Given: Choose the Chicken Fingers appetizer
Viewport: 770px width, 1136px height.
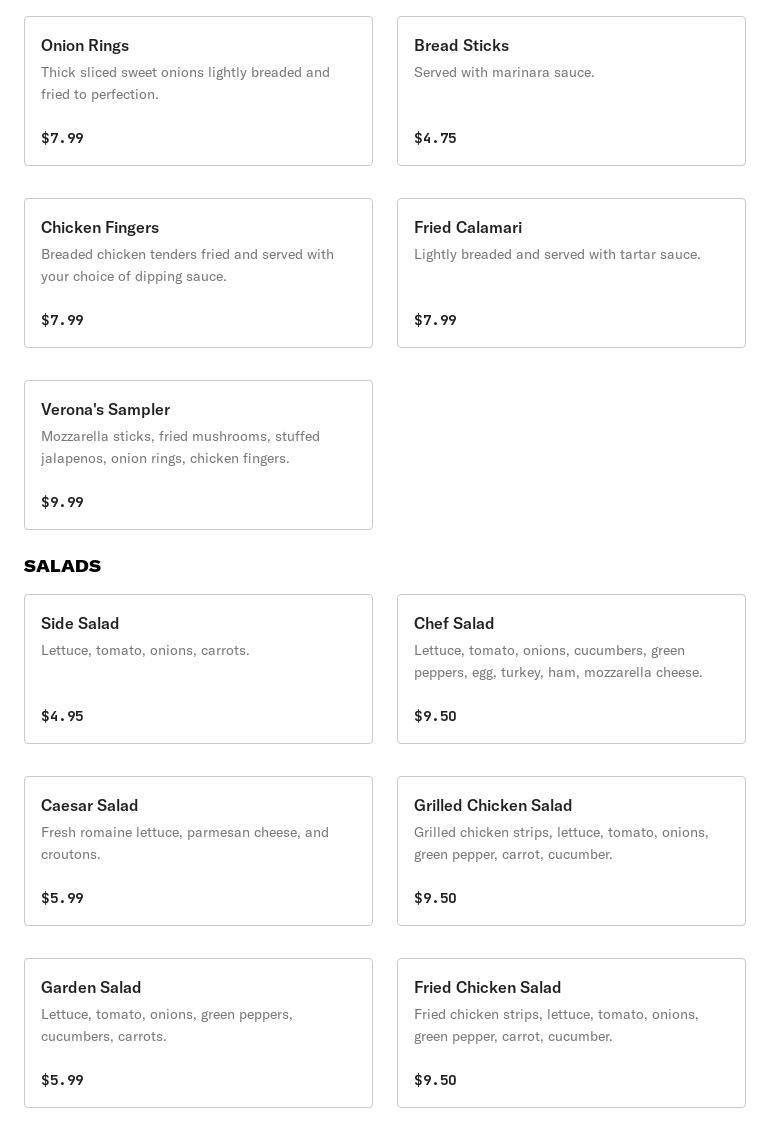Looking at the screenshot, I should click(198, 273).
